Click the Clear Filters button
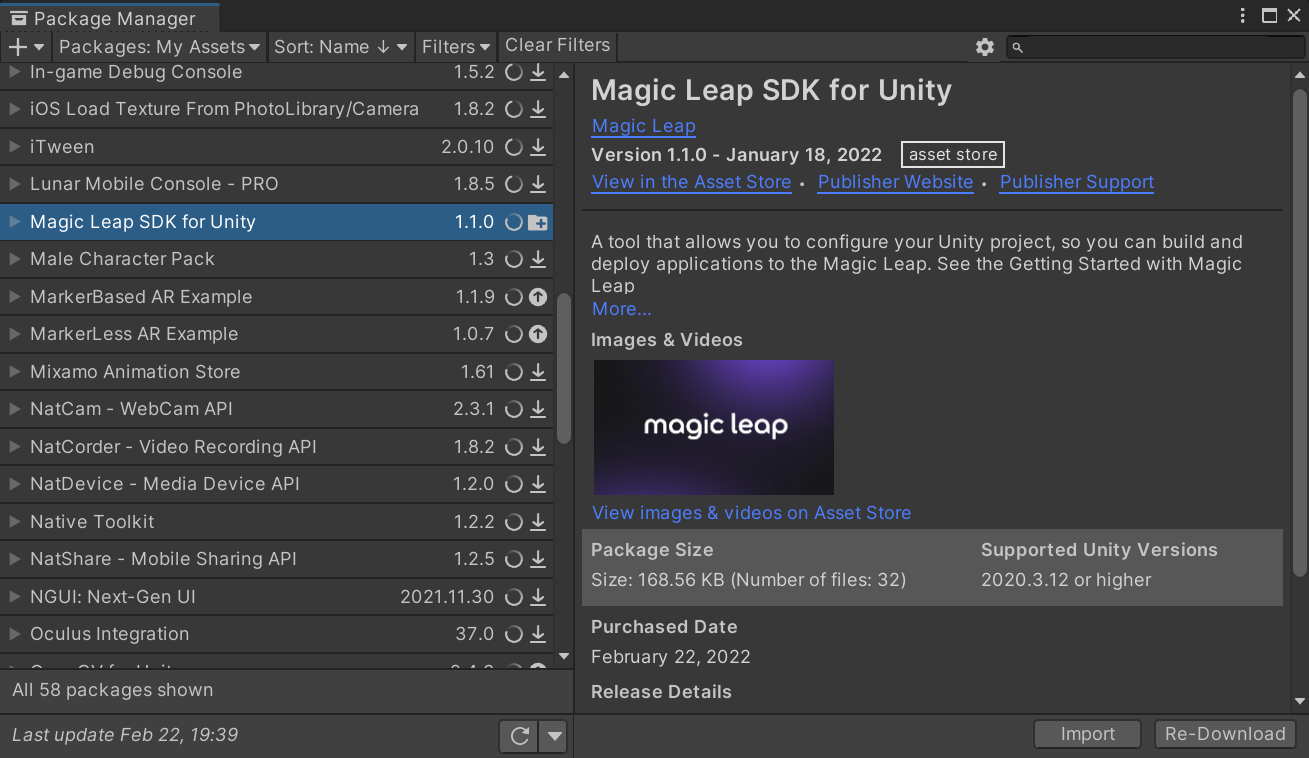 [x=557, y=45]
